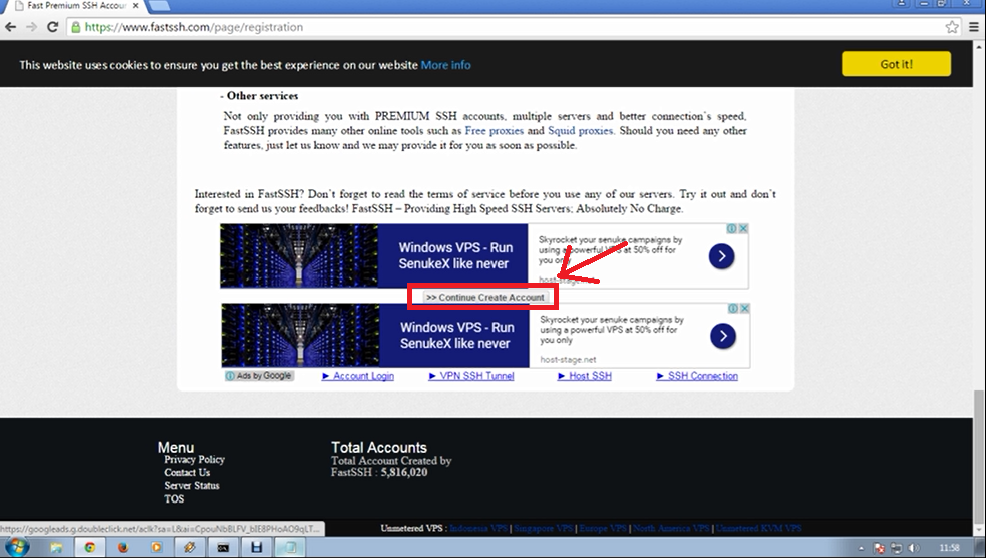This screenshot has width=986, height=558.
Task: Open the VPN SSH Tunnel ad link
Action: coord(472,376)
